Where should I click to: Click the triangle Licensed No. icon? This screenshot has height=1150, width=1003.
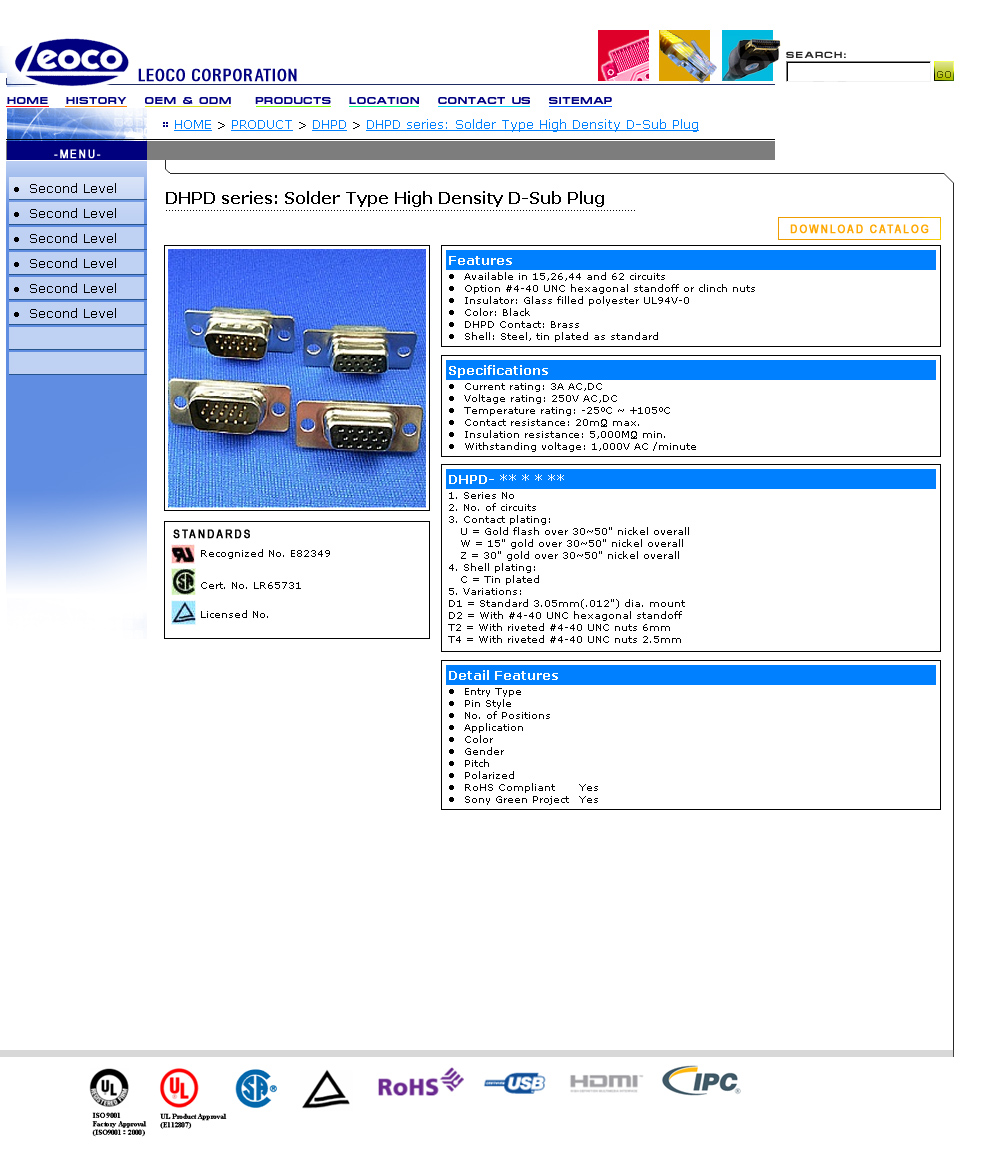(183, 613)
